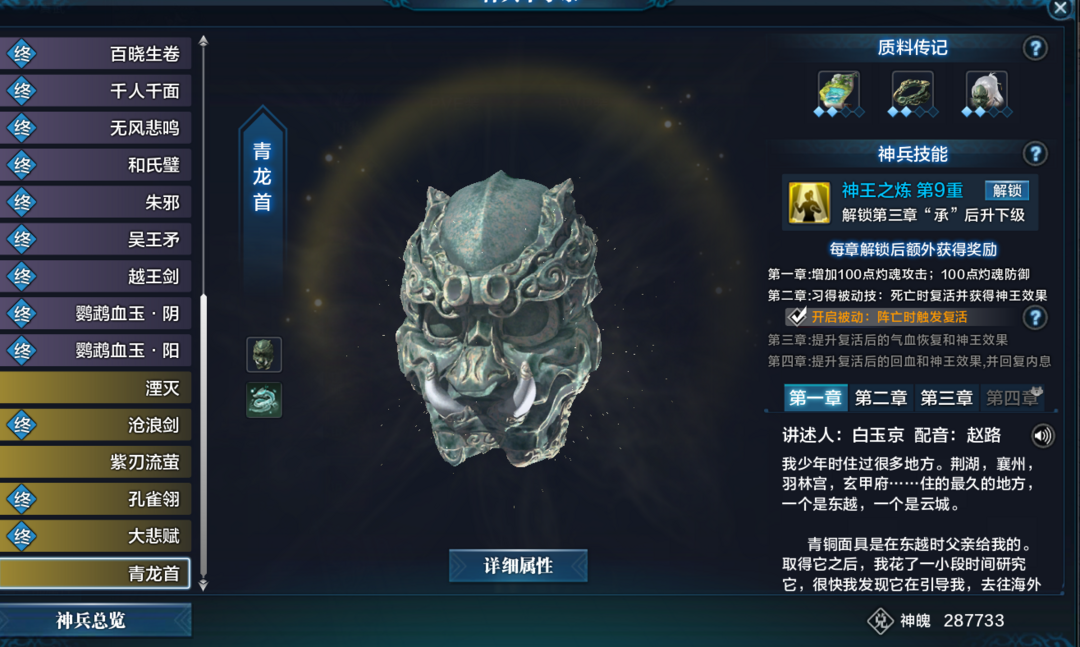
Task: Click the list scroll down arrow
Action: 203,585
